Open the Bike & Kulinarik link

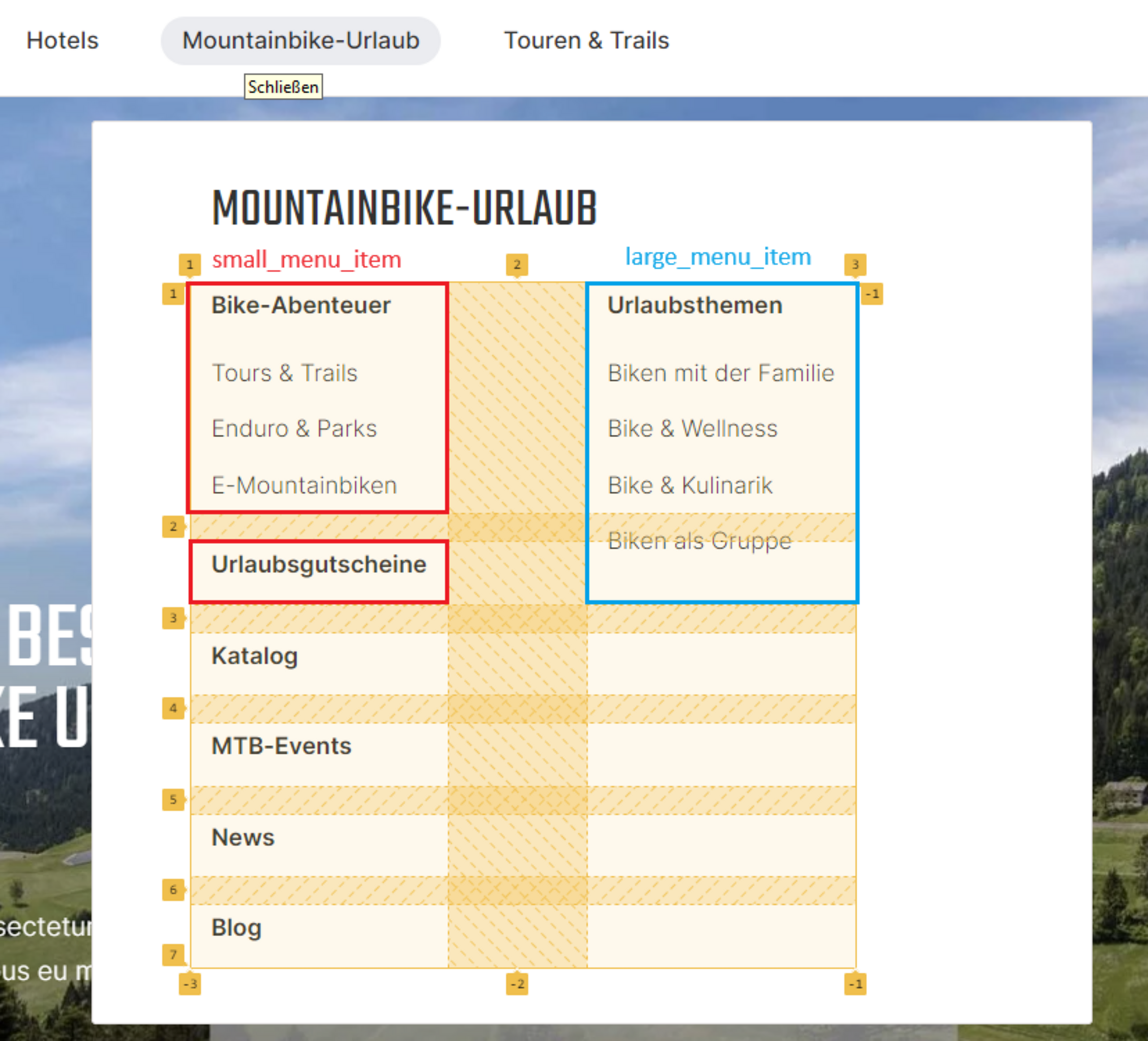(x=690, y=486)
